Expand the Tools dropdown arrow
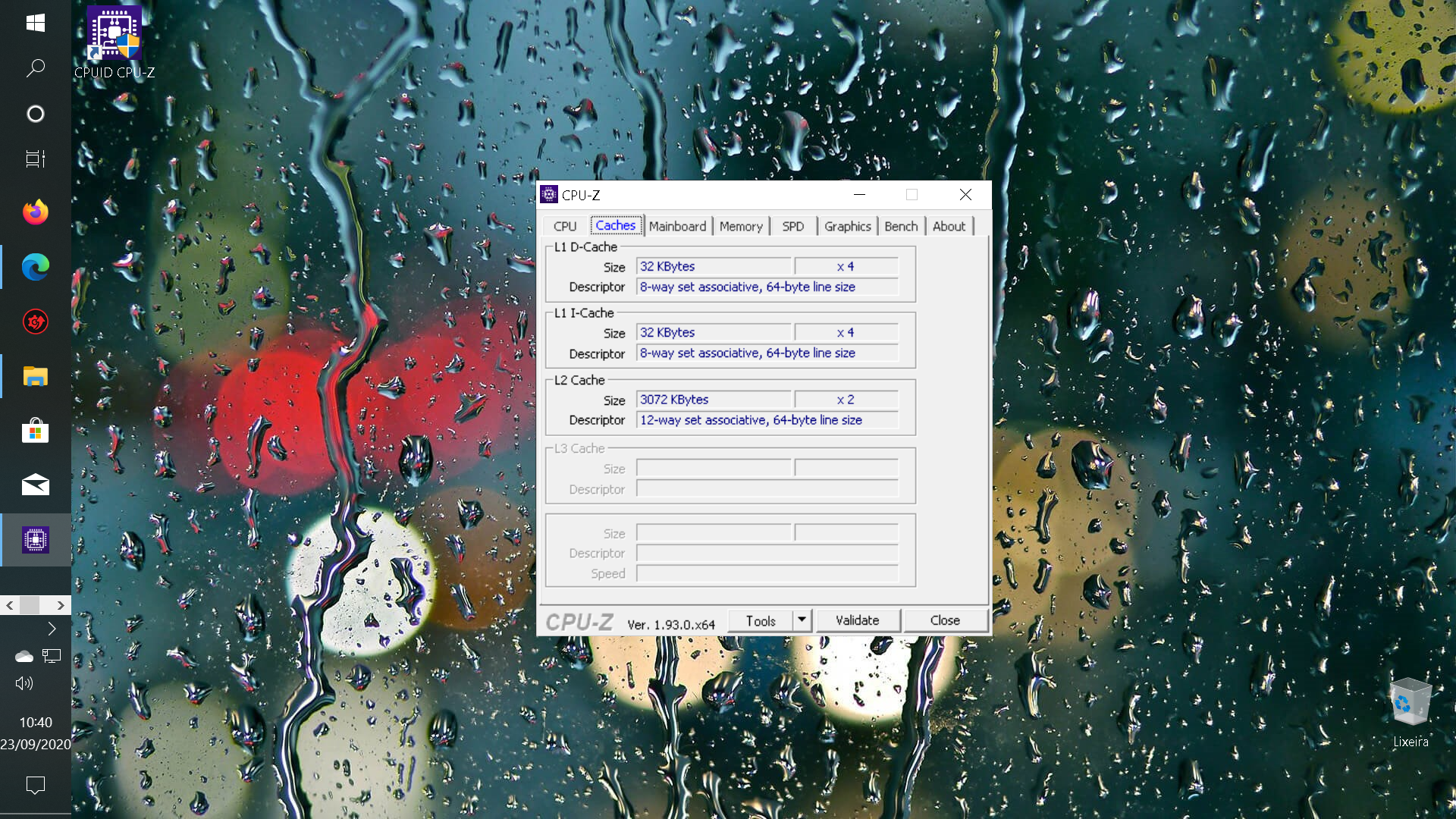Viewport: 1456px width, 819px height. [802, 621]
